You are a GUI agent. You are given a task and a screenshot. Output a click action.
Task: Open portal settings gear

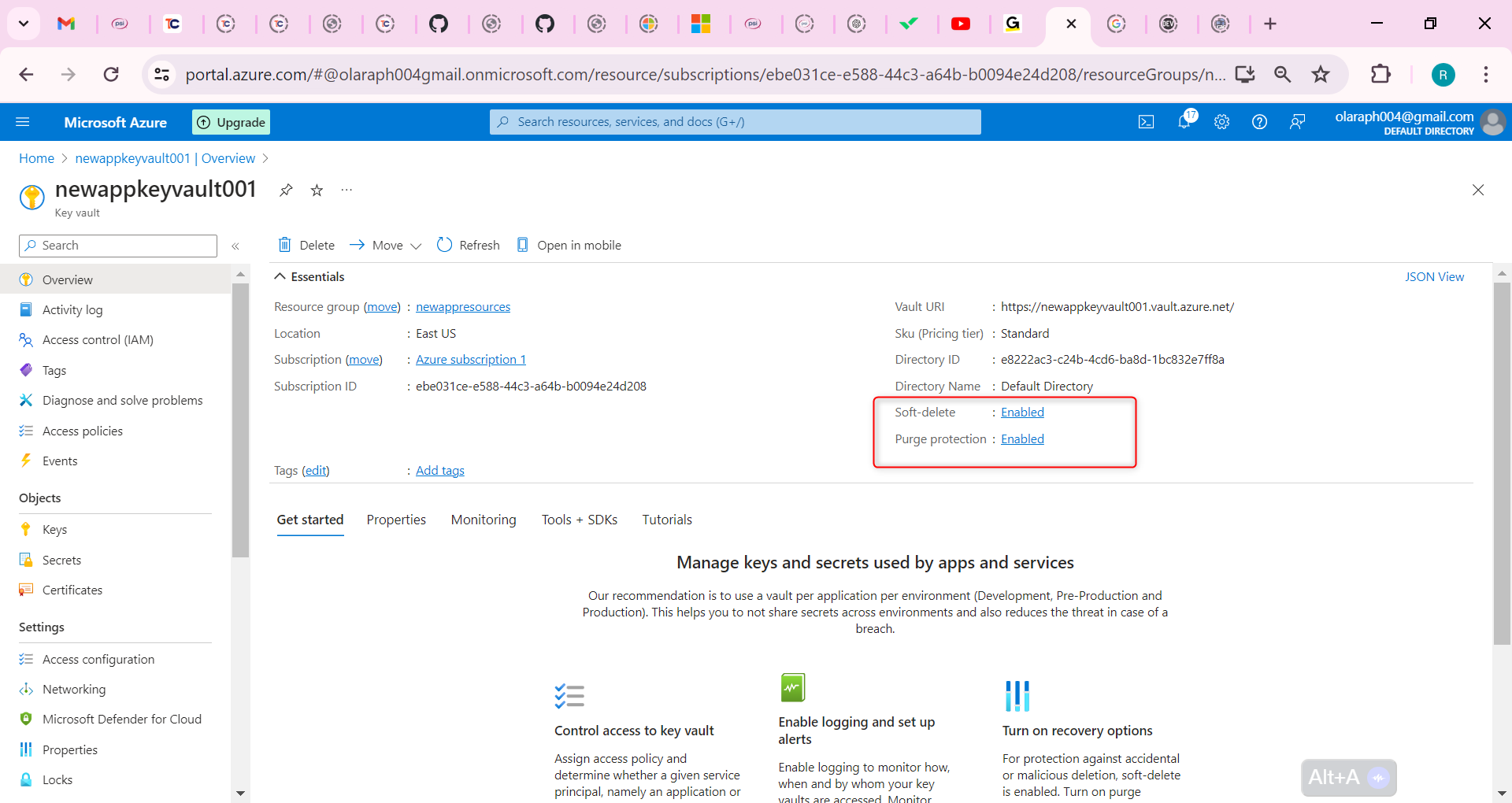click(1221, 122)
